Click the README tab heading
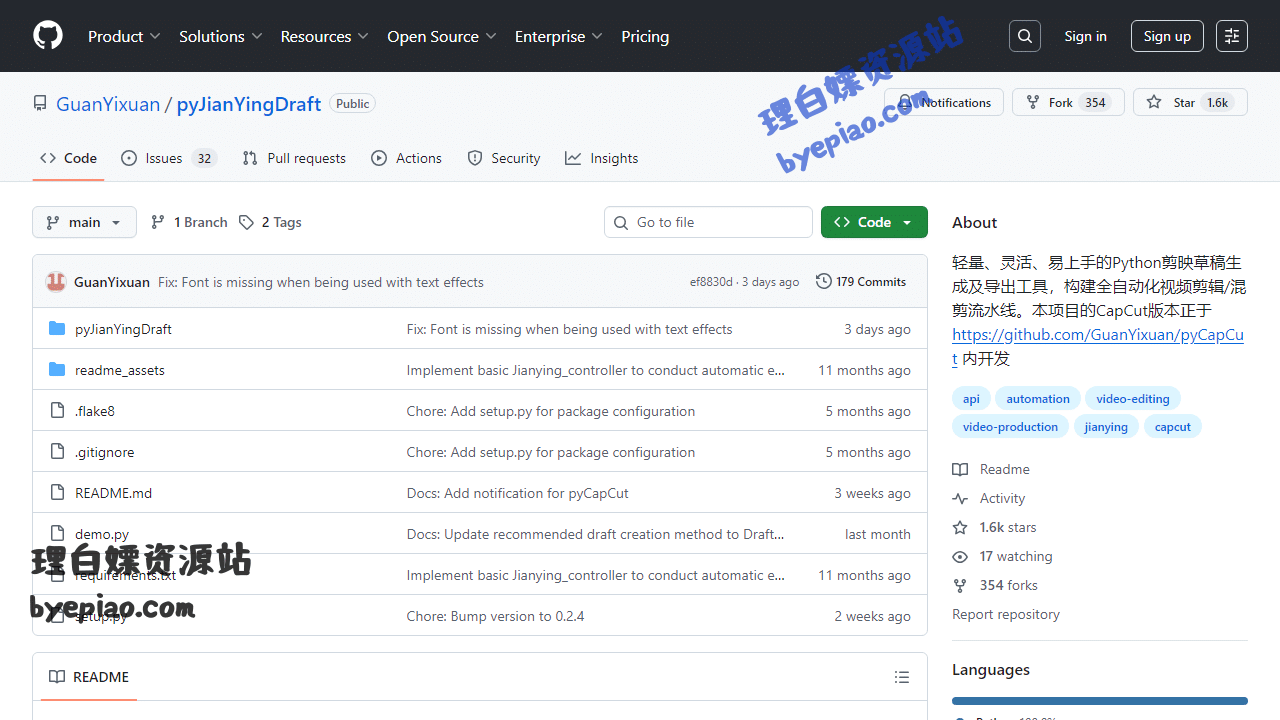 pyautogui.click(x=89, y=677)
